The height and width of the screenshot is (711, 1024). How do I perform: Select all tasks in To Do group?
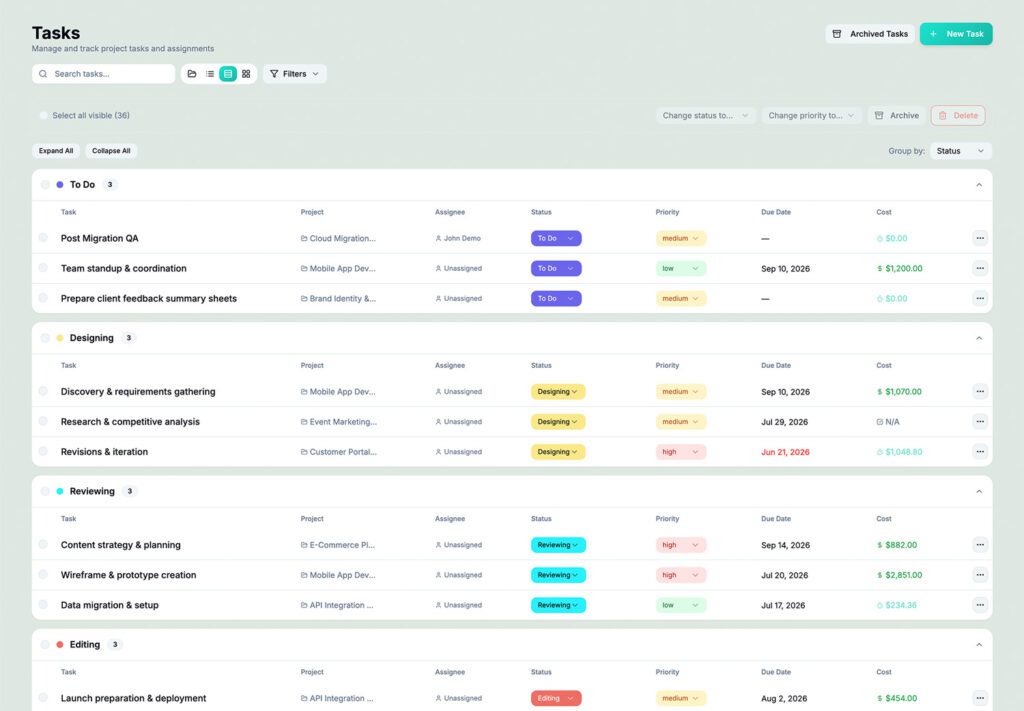45,185
